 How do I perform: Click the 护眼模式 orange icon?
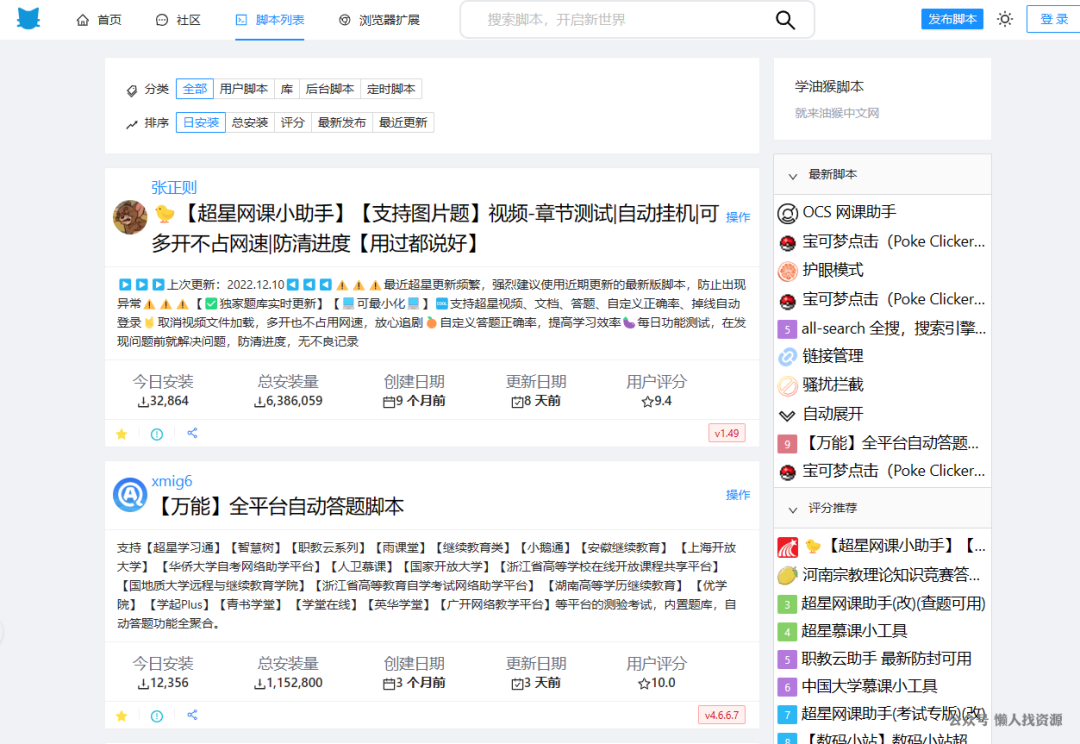point(787,271)
